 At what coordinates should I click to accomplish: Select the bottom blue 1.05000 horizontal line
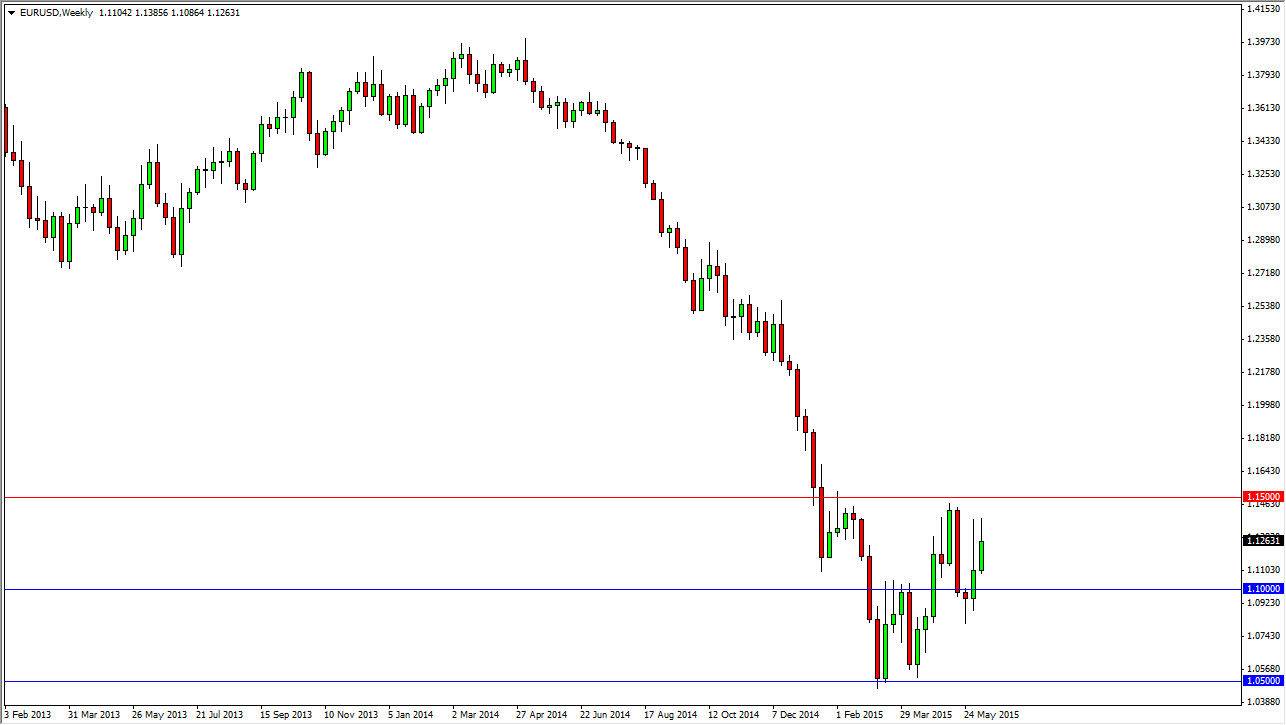tap(620, 681)
